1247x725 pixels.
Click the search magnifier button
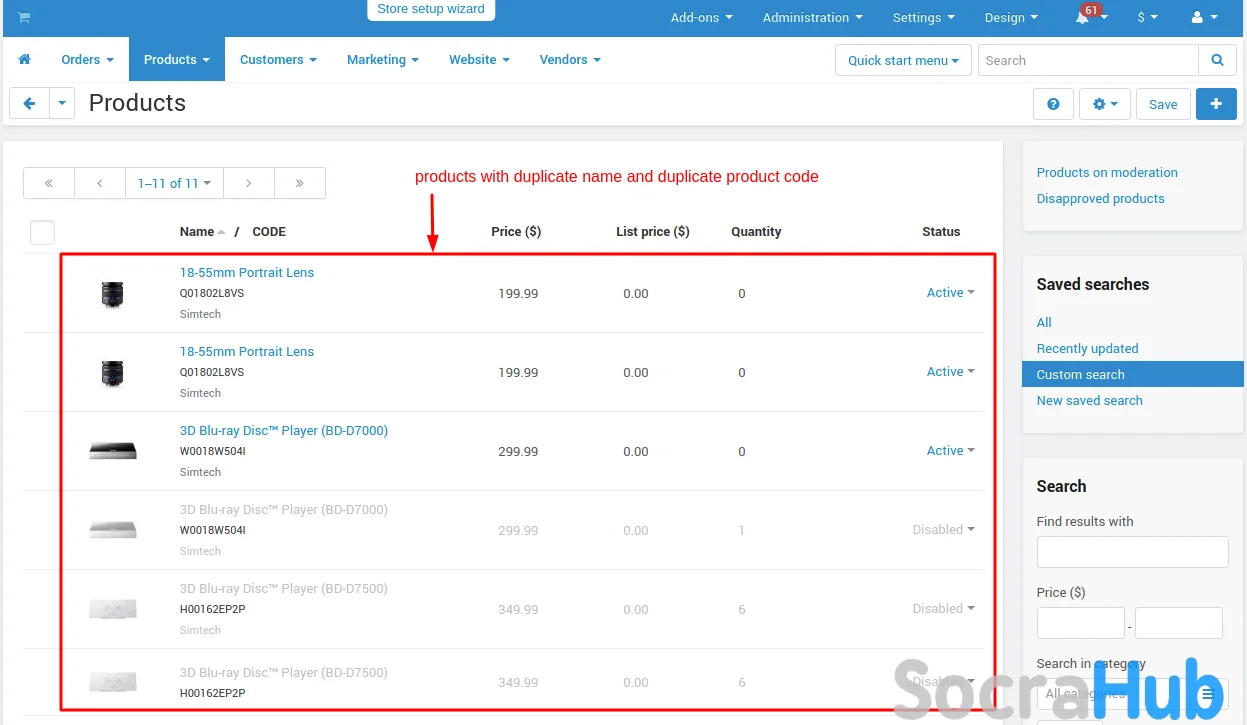[x=1217, y=60]
